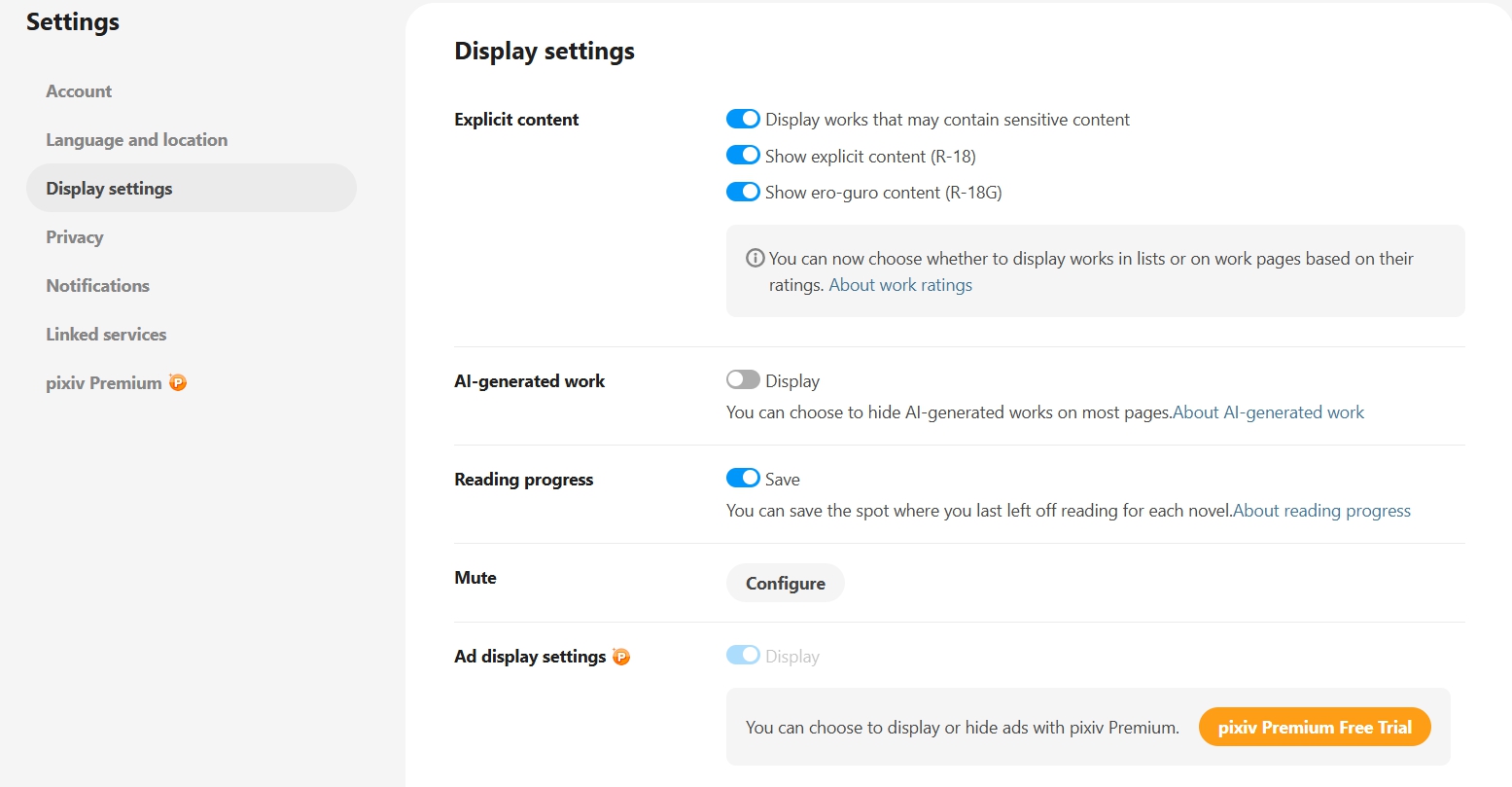Click the Mute Configure button
The height and width of the screenshot is (787, 1512).
[786, 583]
